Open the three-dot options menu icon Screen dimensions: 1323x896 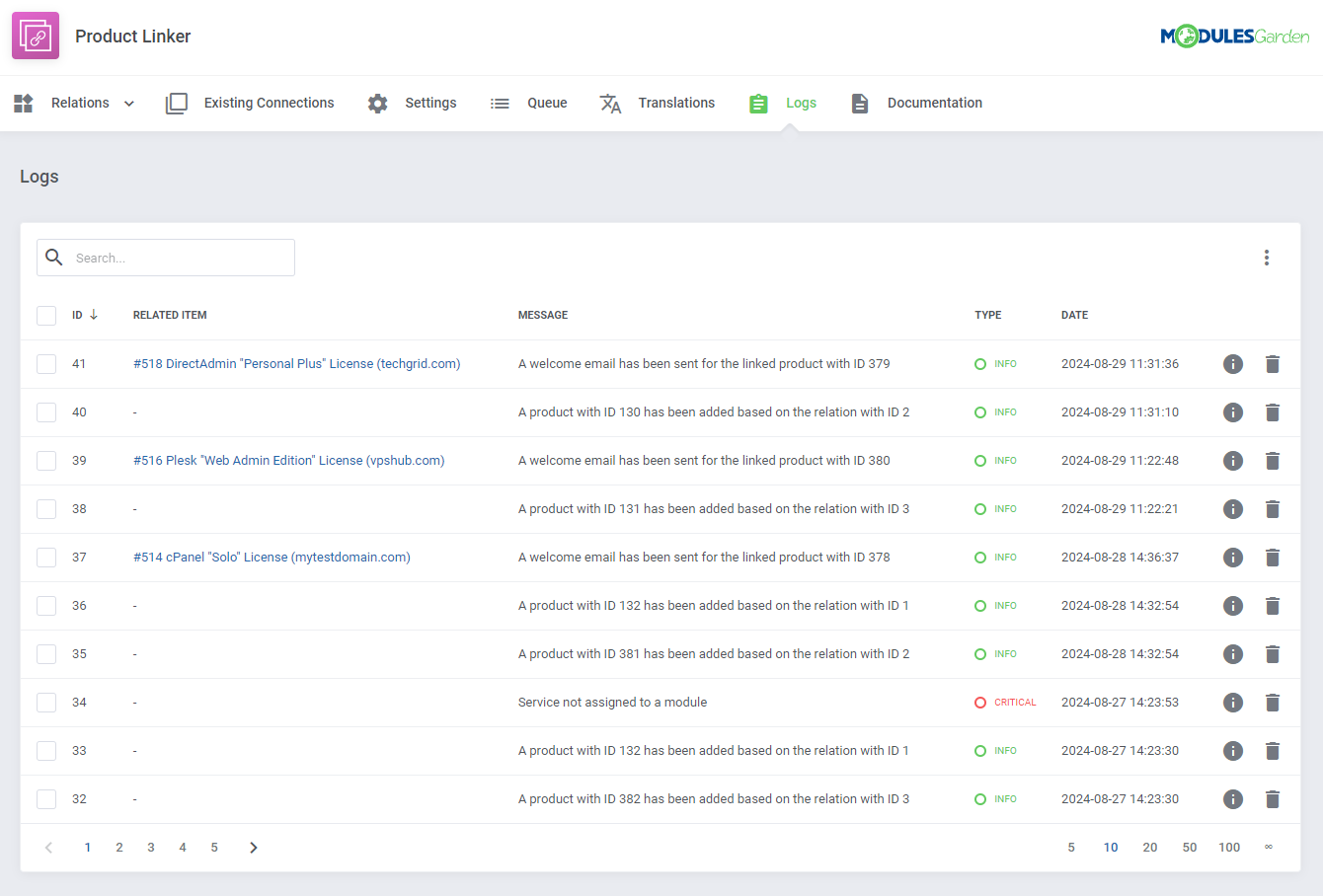click(x=1267, y=258)
